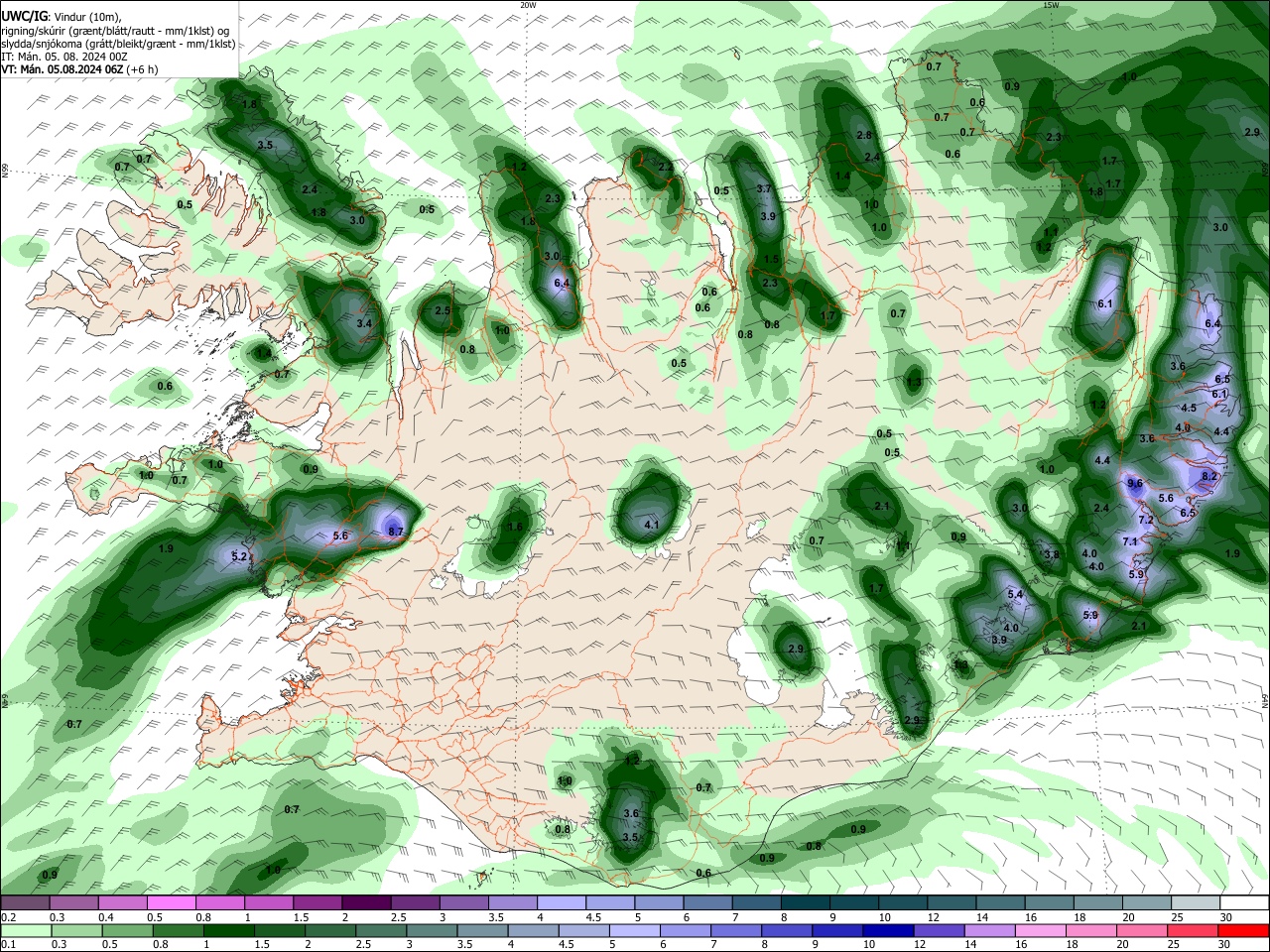Image resolution: width=1270 pixels, height=952 pixels.
Task: Click the 2.2 value on the north coast
Action: [x=665, y=167]
